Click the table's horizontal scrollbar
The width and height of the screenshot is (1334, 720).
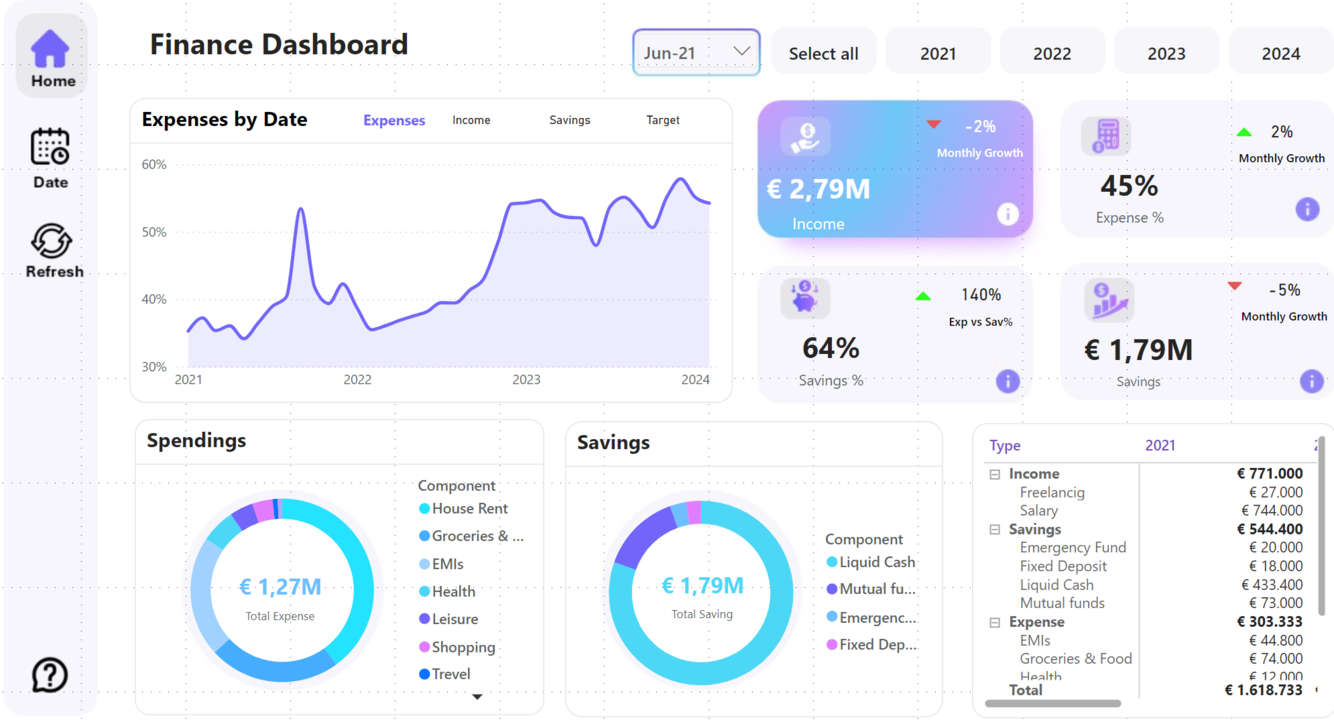click(1053, 704)
